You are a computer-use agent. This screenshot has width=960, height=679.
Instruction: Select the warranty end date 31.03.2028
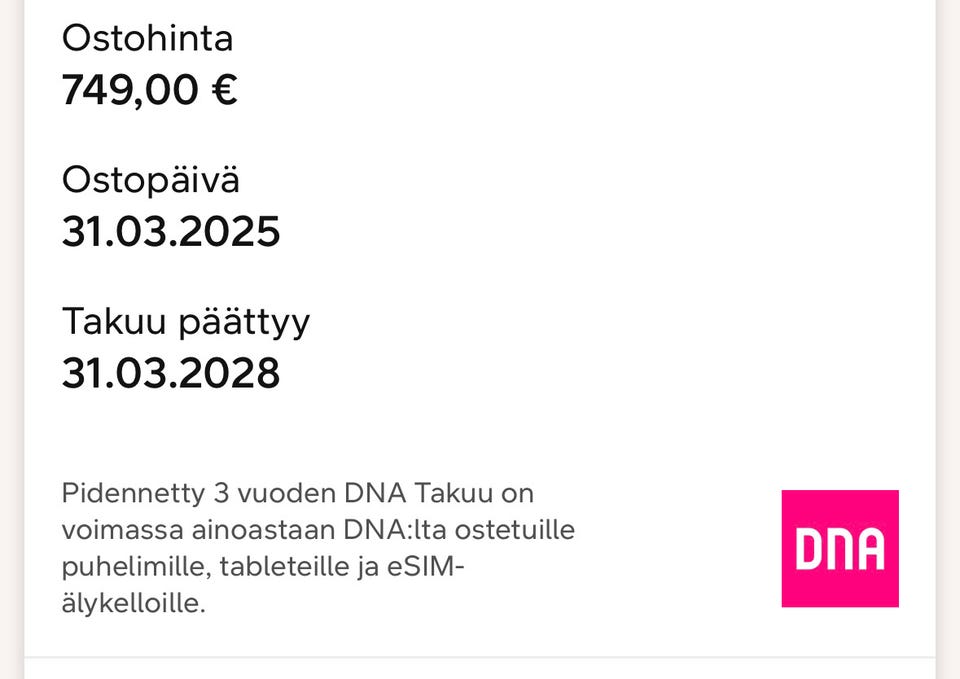pos(171,374)
